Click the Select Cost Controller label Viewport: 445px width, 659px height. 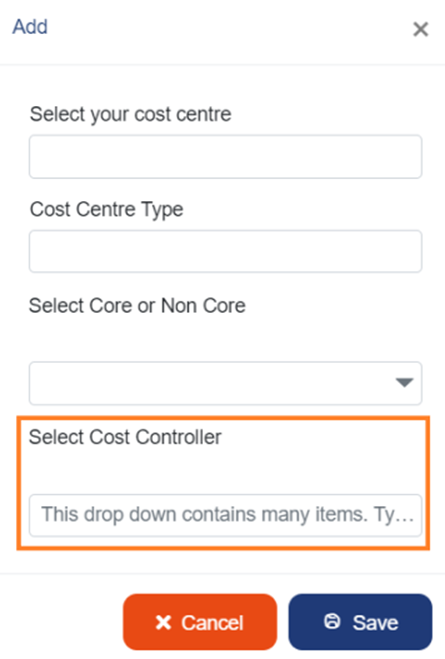click(x=125, y=437)
